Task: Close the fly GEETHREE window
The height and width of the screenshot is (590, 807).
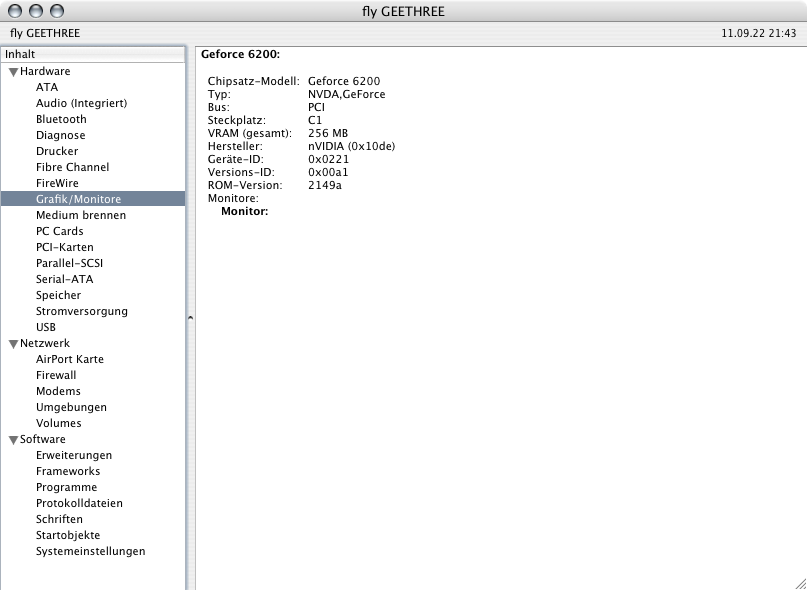Action: [x=15, y=11]
